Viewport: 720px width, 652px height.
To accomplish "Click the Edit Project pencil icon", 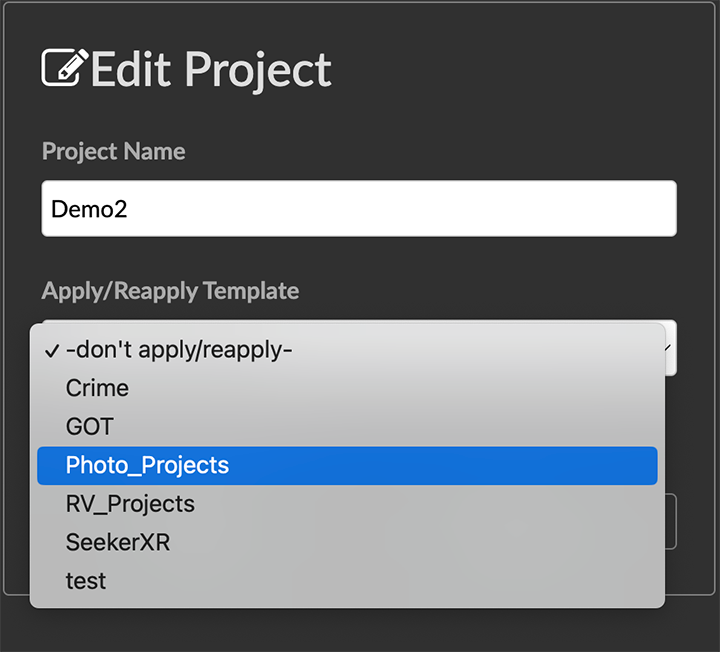I will 65,67.
